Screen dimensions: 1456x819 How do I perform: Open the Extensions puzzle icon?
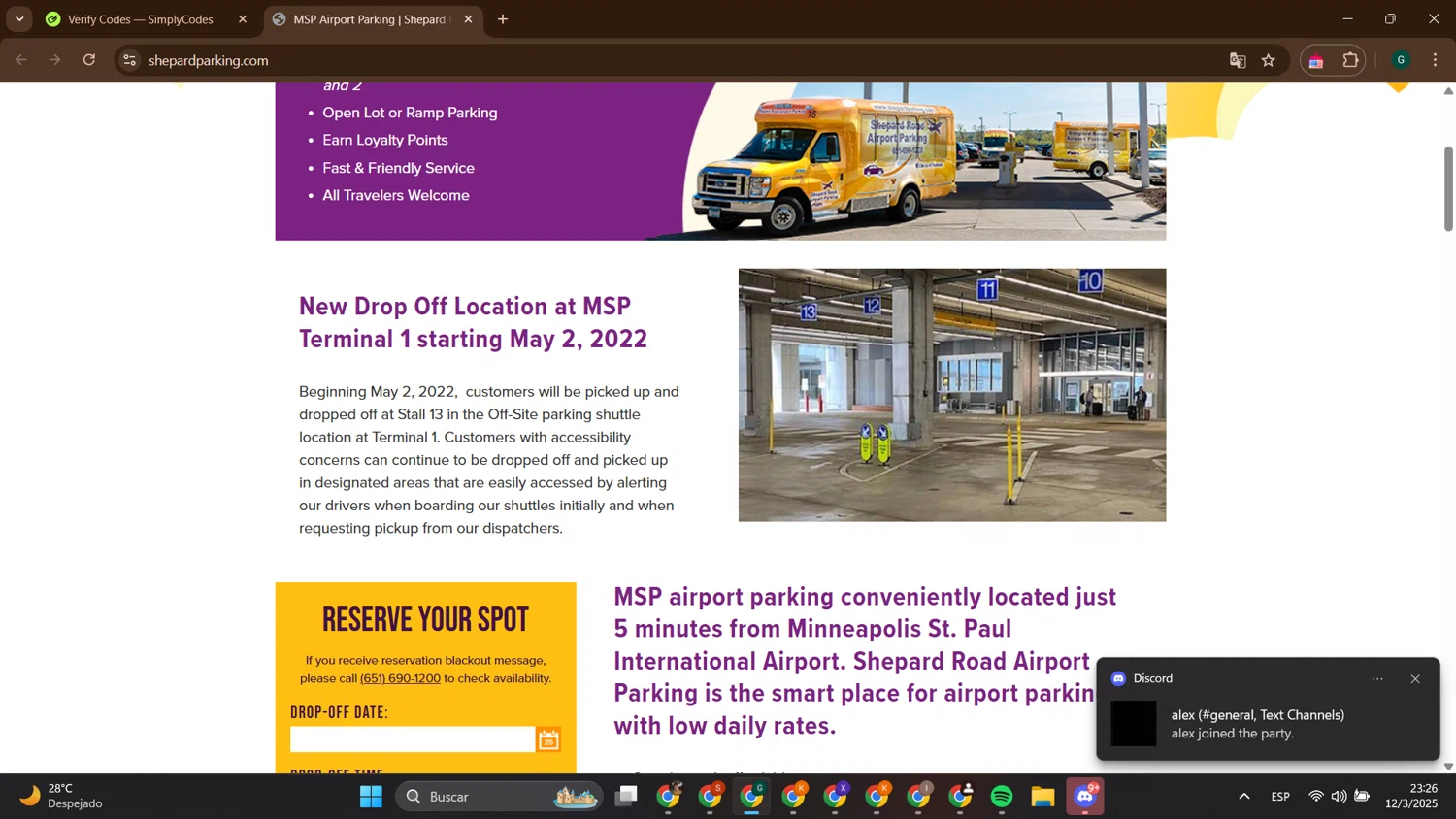(x=1350, y=60)
